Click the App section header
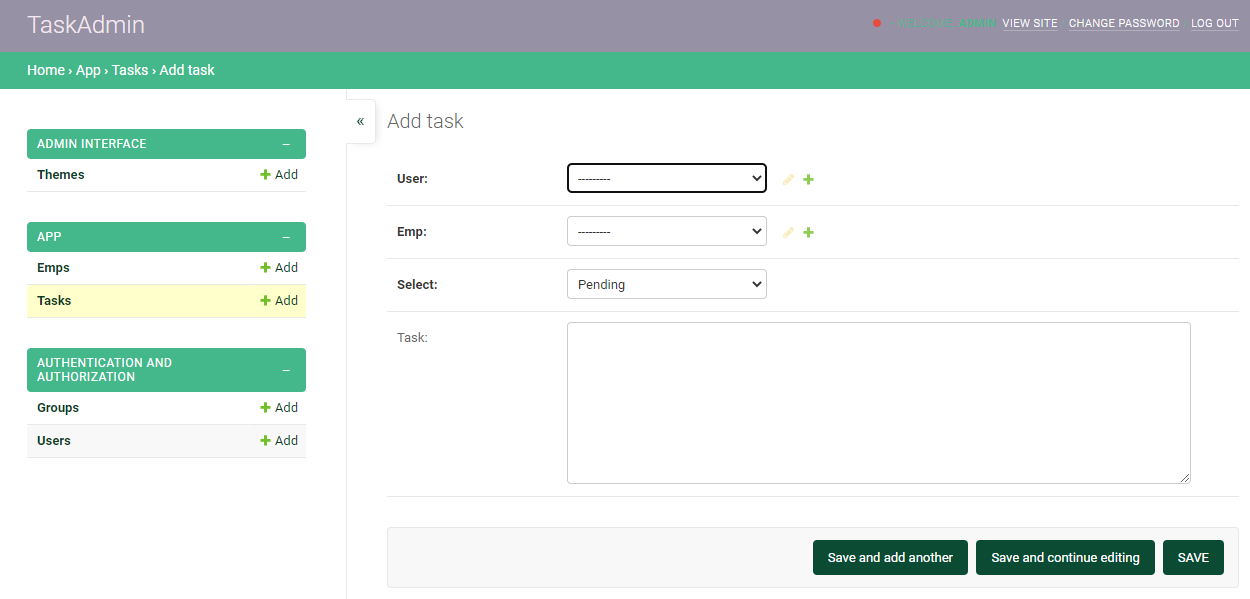Image resolution: width=1250 pixels, height=599 pixels. 166,237
